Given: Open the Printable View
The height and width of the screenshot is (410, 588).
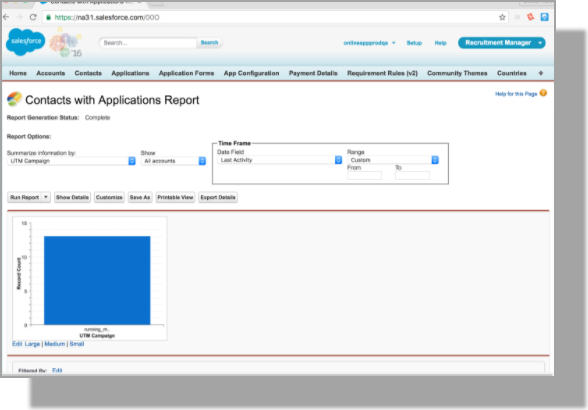Looking at the screenshot, I should pos(175,197).
